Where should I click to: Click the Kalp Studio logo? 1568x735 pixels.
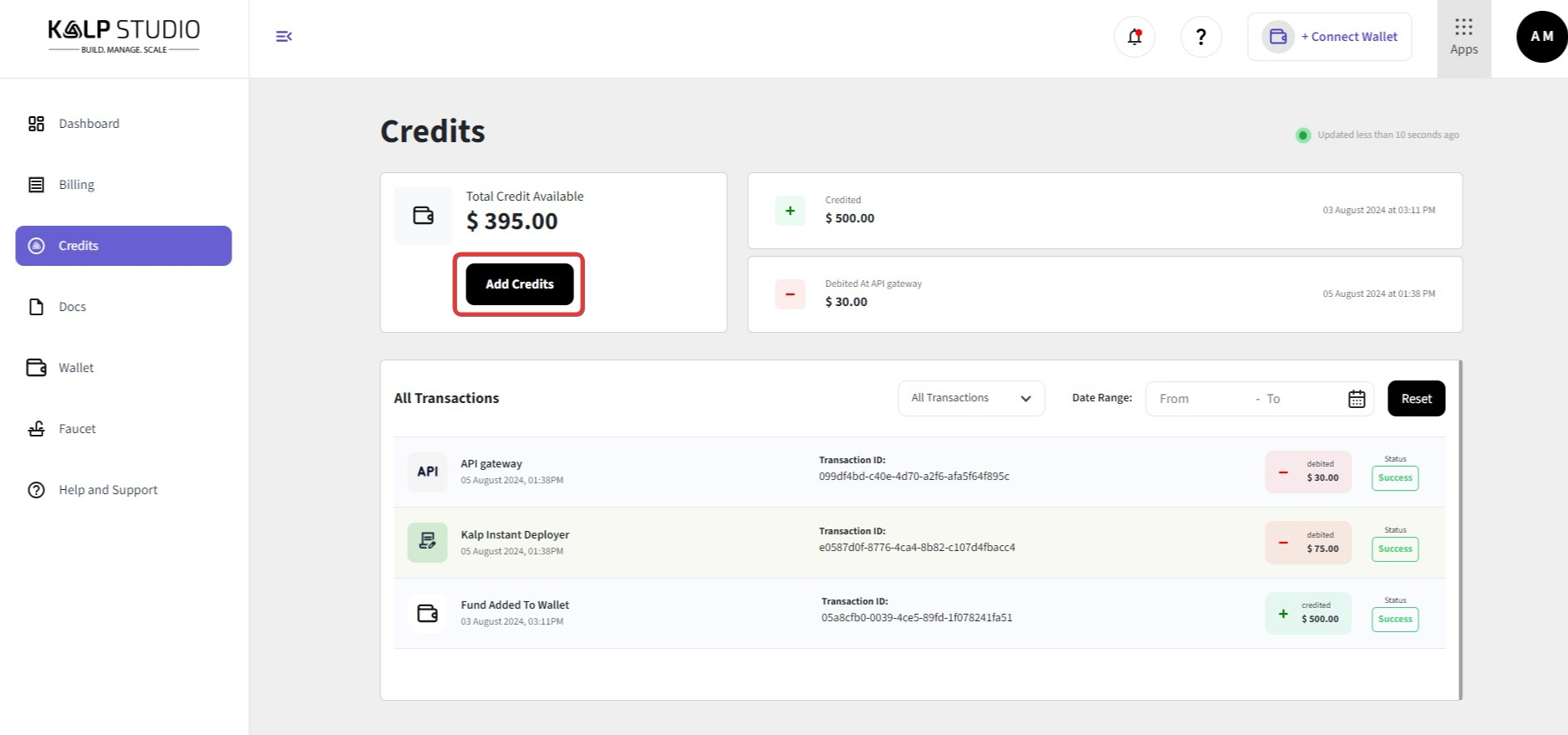coord(124,36)
